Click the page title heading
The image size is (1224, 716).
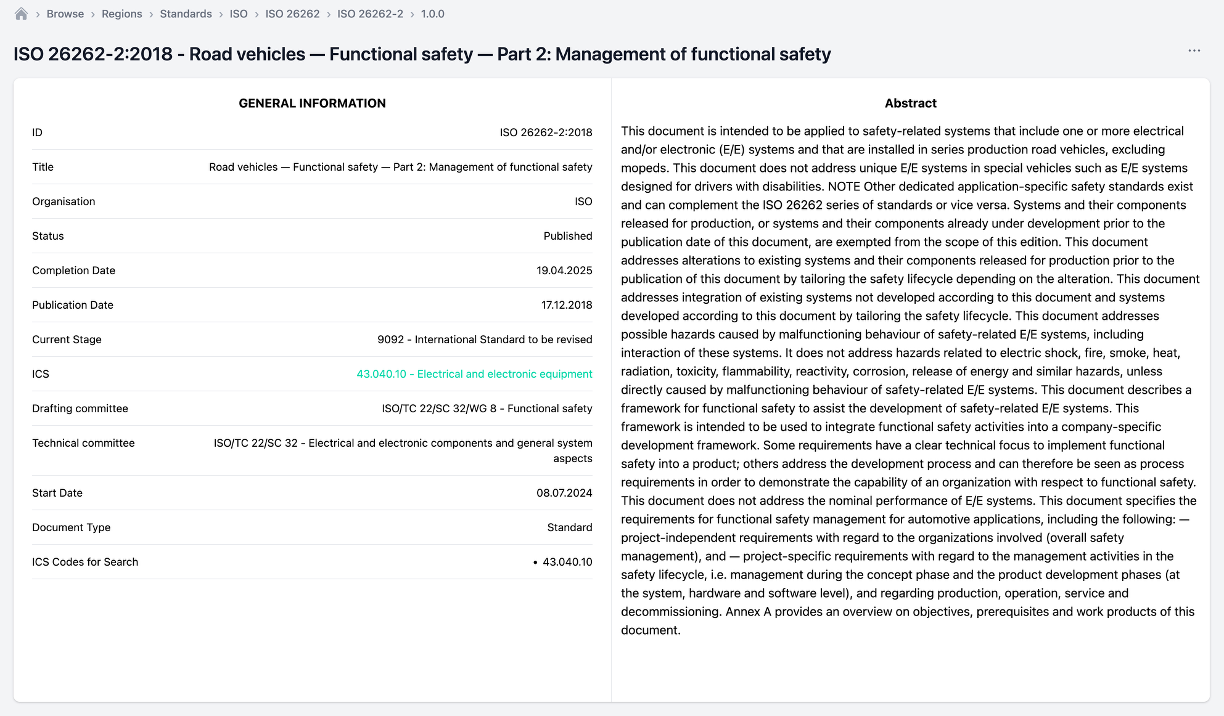tap(422, 54)
